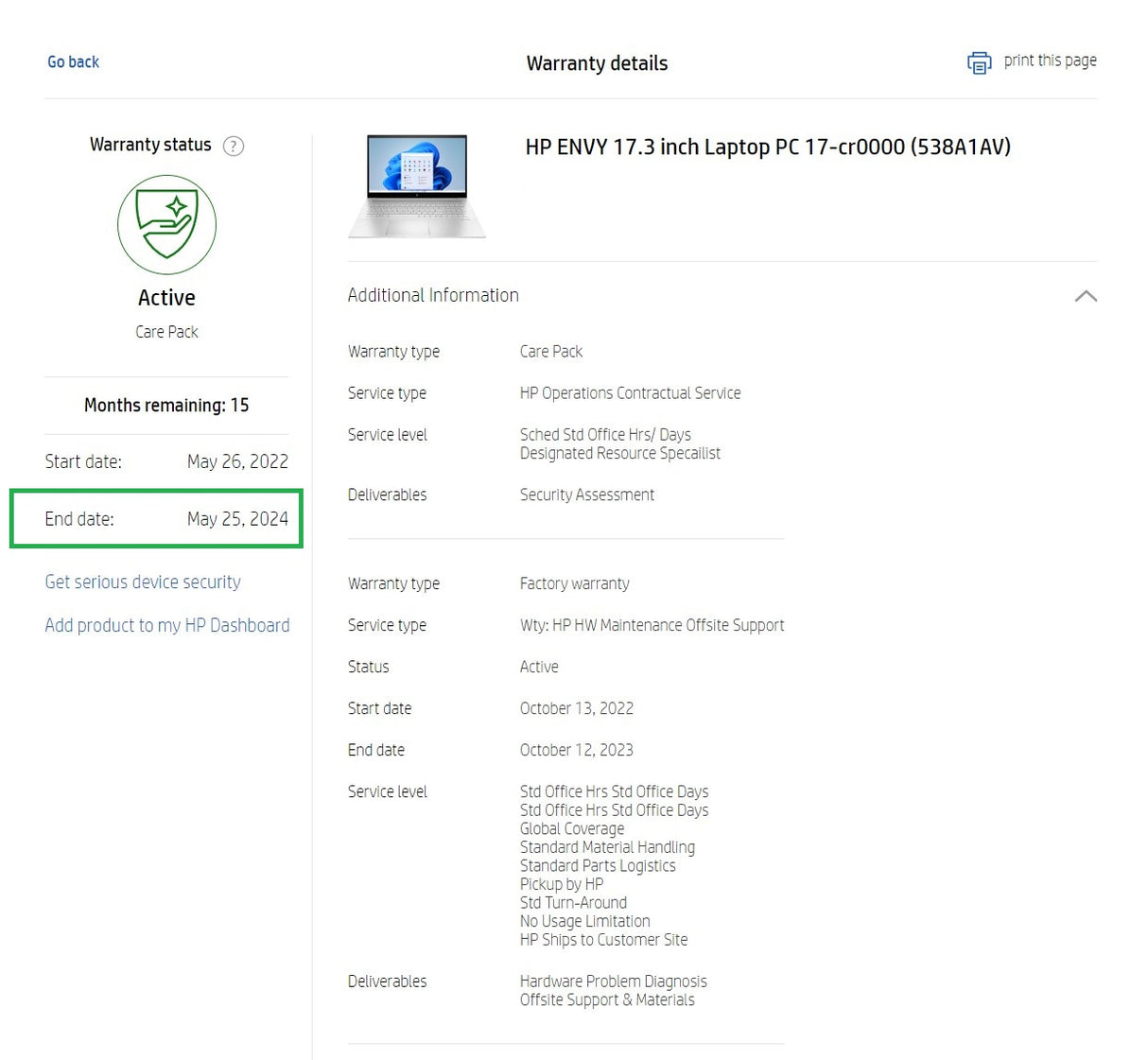Click the printer icon
Image resolution: width=1148 pixels, height=1060 pixels.
coord(979,62)
